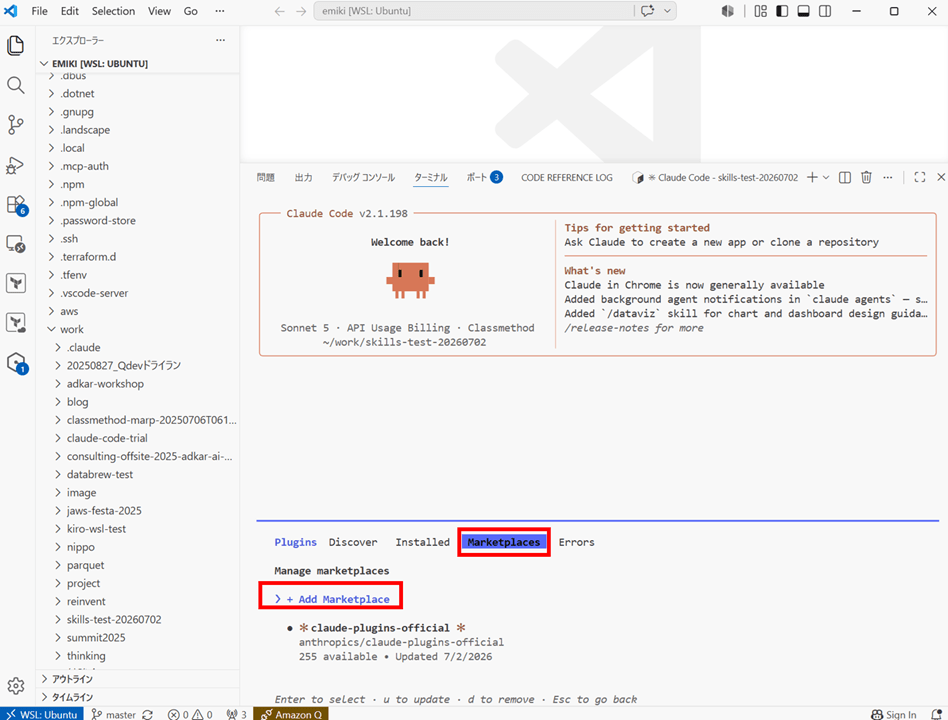Switch to CODE REFERENCE LOG tab
The height and width of the screenshot is (720, 948).
click(x=567, y=177)
